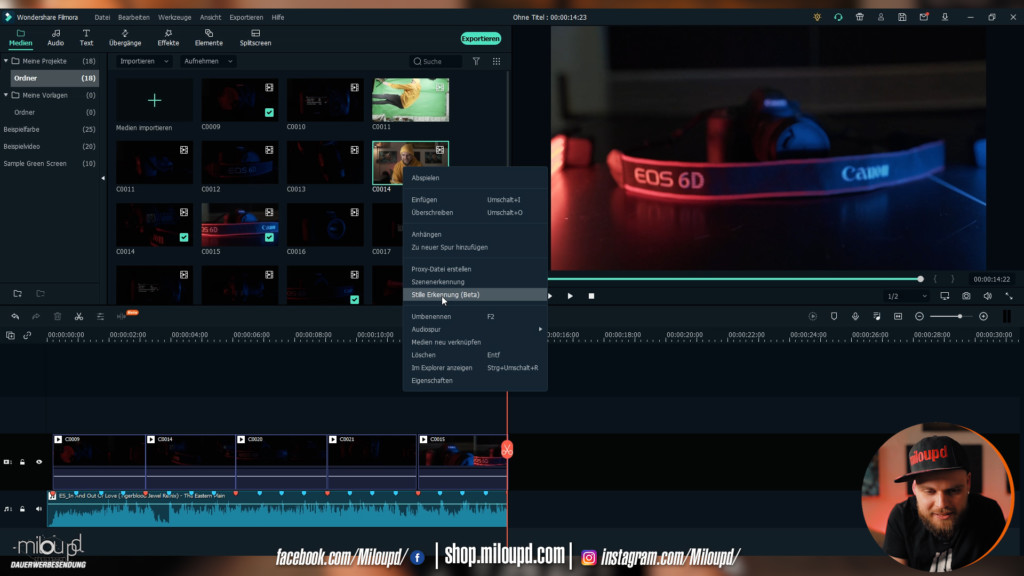Screen dimensions: 1024x576
Task: Click the Exportieren button
Action: pyautogui.click(x=481, y=39)
